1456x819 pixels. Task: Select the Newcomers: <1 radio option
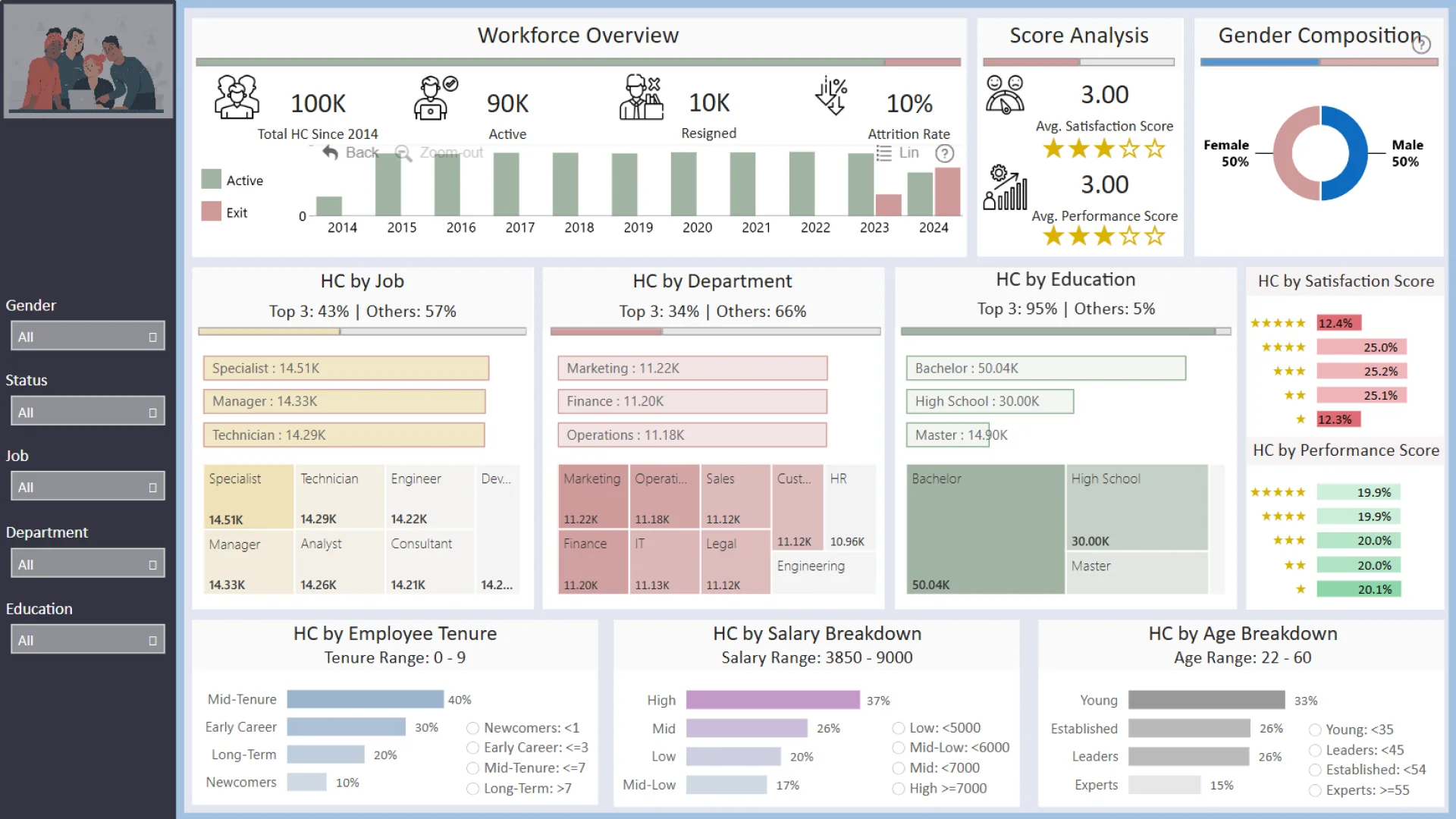coord(472,728)
